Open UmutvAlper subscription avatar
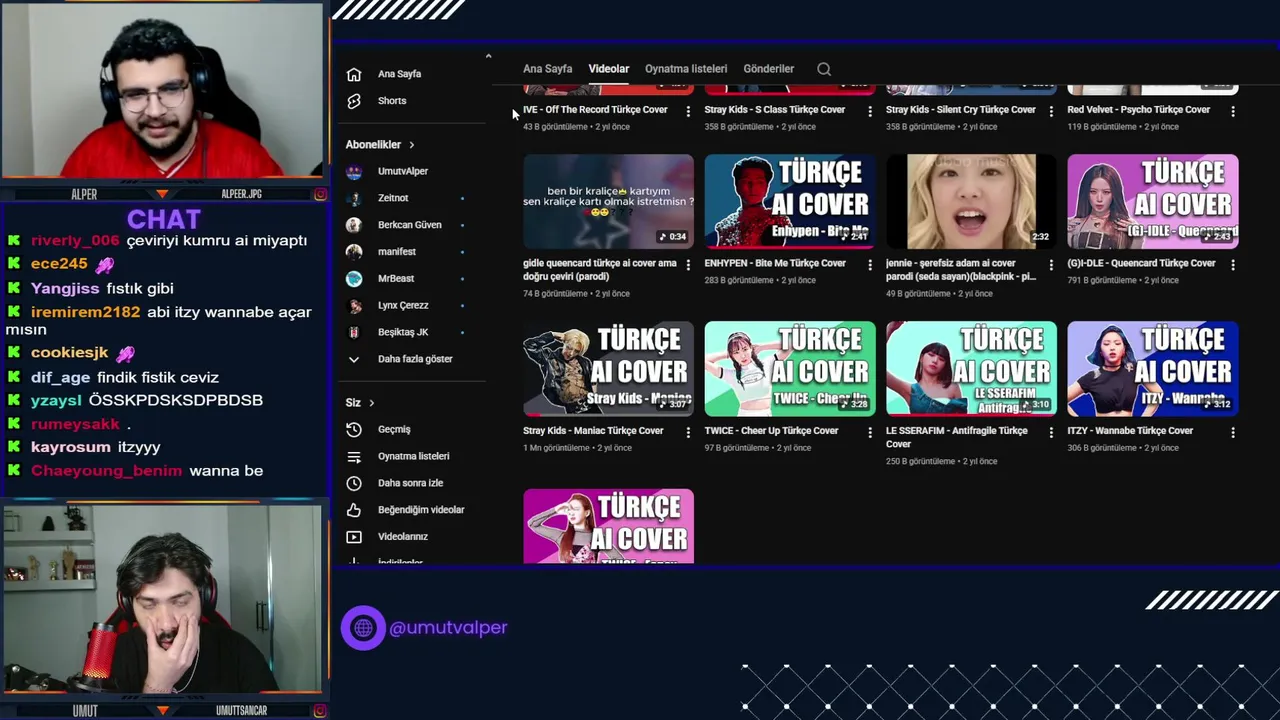This screenshot has width=1280, height=720. pyautogui.click(x=353, y=171)
